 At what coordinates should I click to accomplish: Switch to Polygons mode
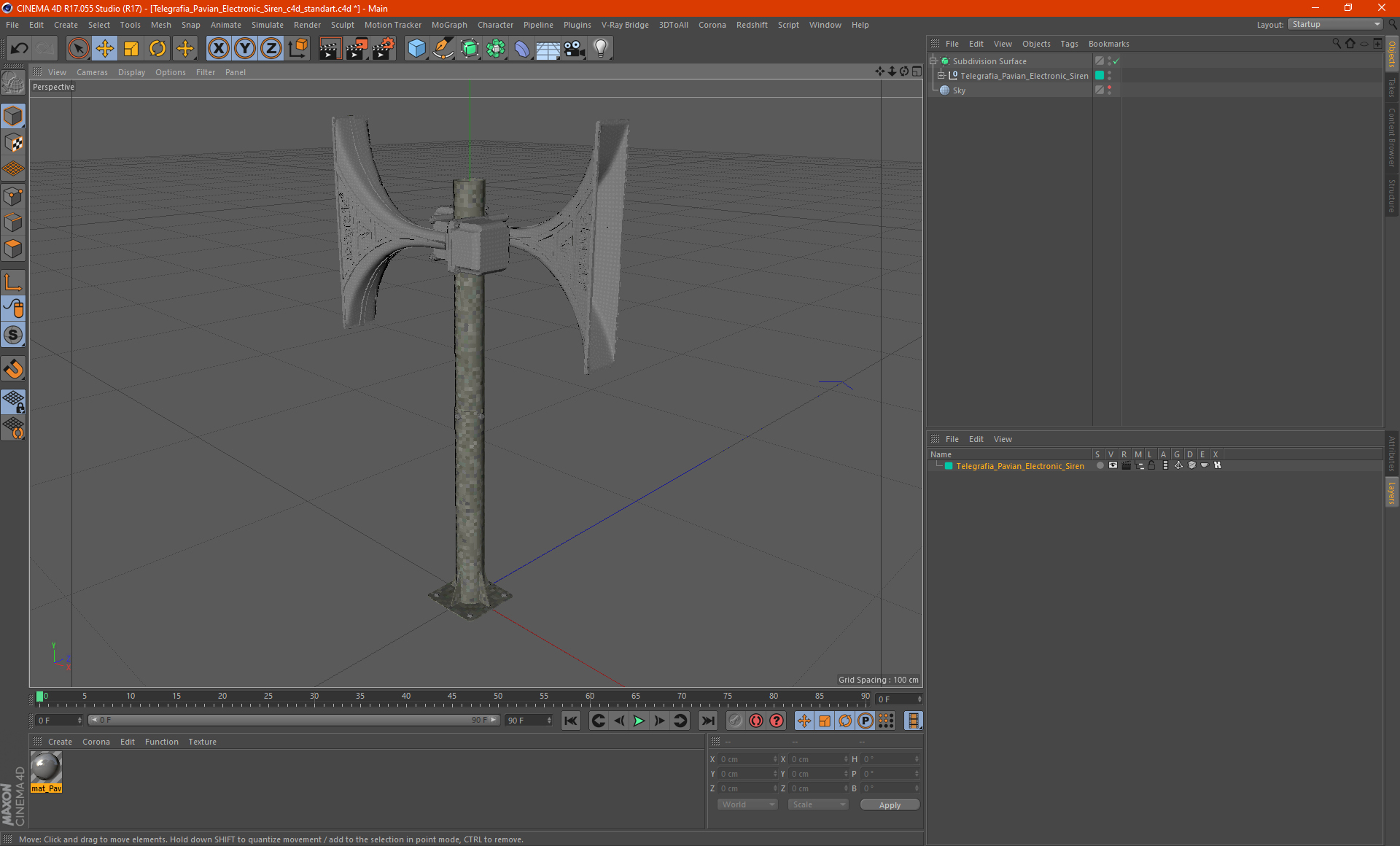[13, 249]
